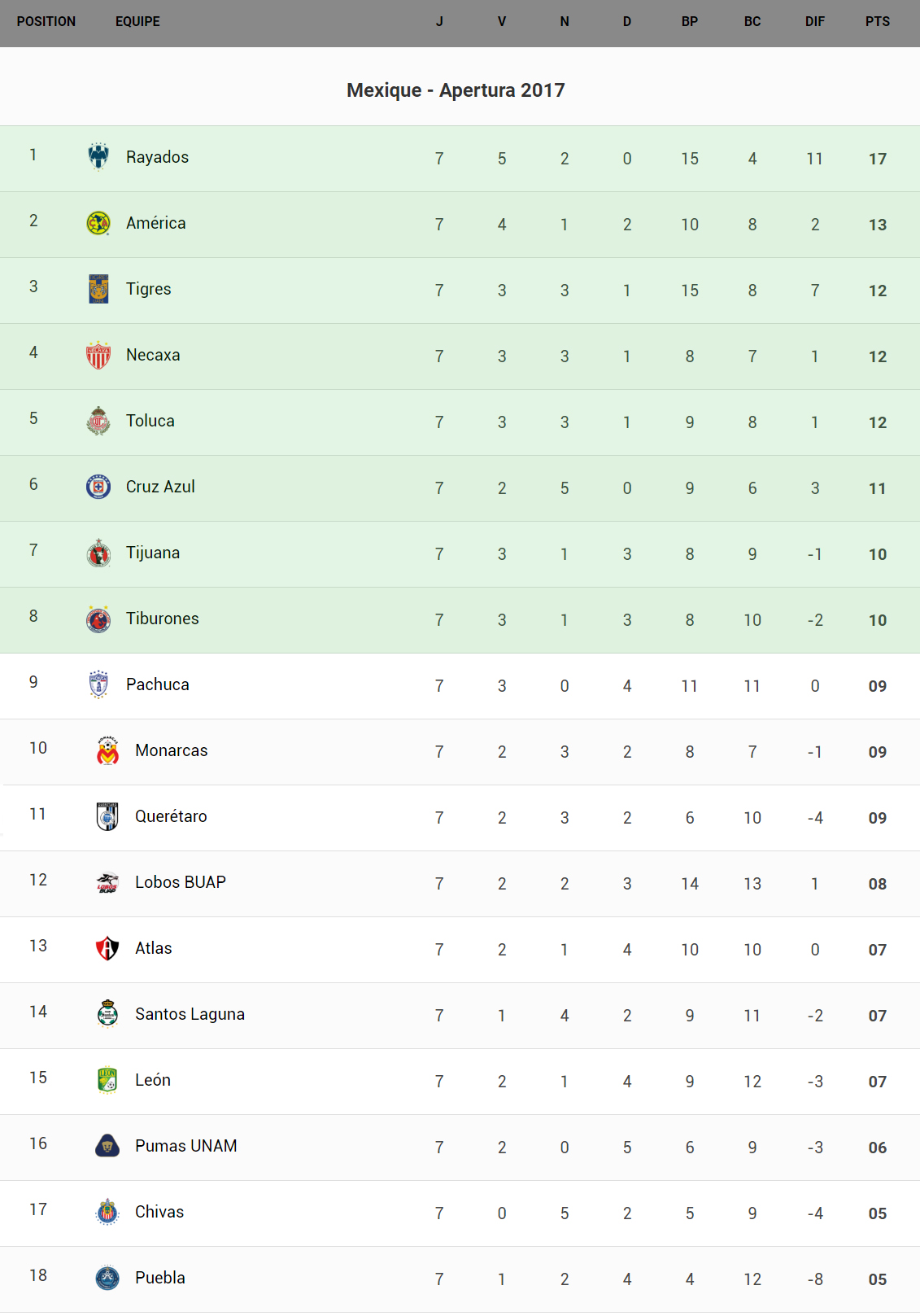Click the Tigres team crest
920x1316 pixels.
click(x=98, y=289)
